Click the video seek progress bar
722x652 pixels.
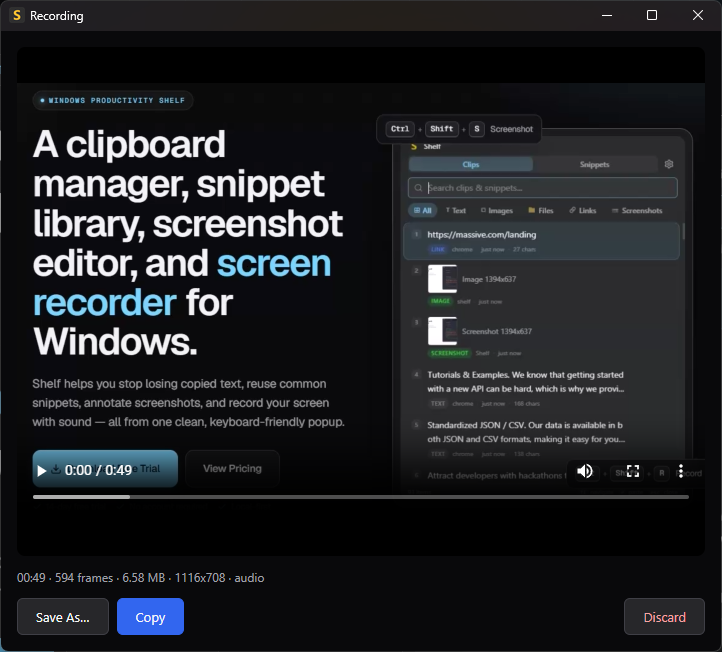point(361,497)
